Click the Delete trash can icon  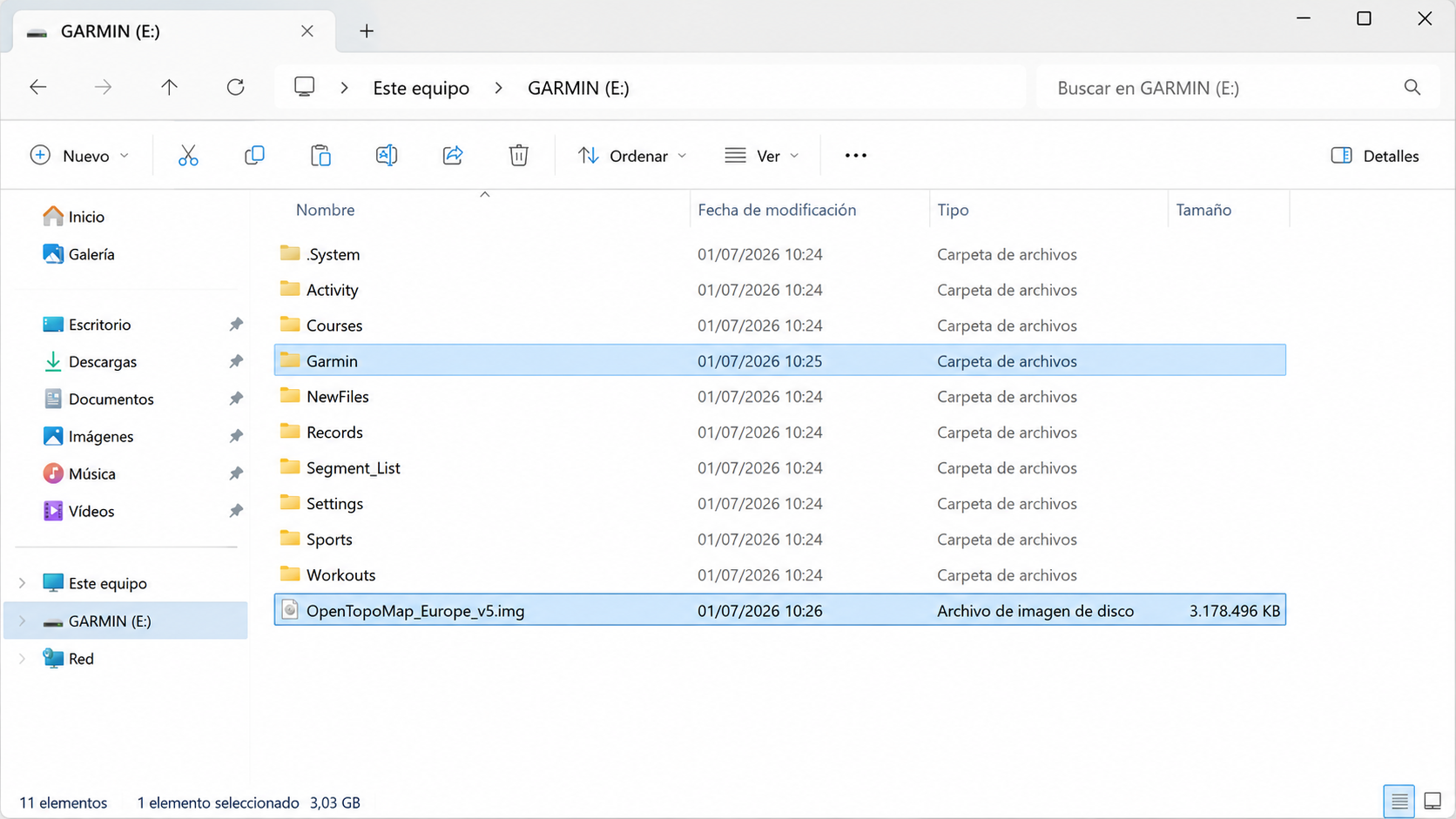[519, 156]
